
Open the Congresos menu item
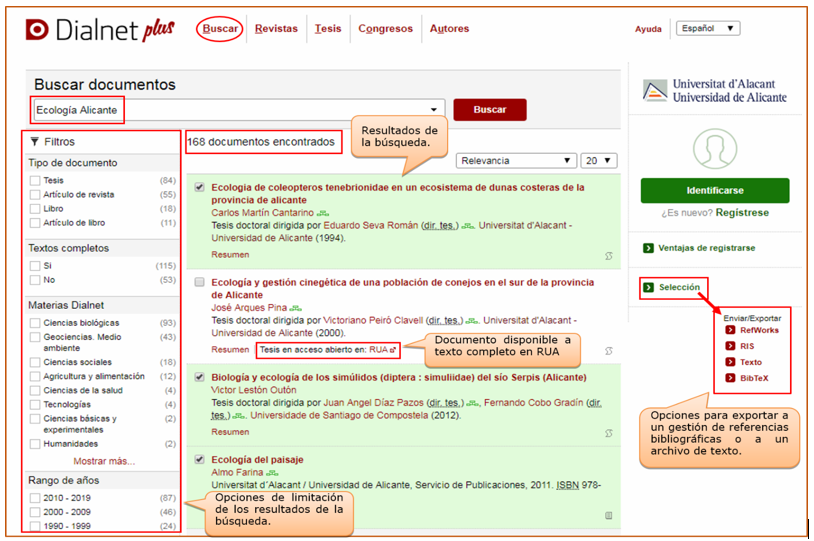pyautogui.click(x=385, y=29)
